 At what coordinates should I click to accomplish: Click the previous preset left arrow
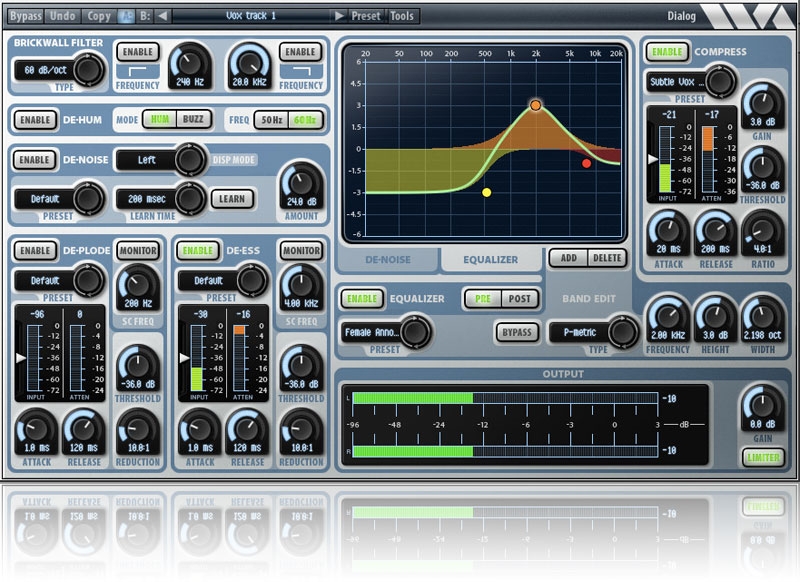(x=164, y=16)
